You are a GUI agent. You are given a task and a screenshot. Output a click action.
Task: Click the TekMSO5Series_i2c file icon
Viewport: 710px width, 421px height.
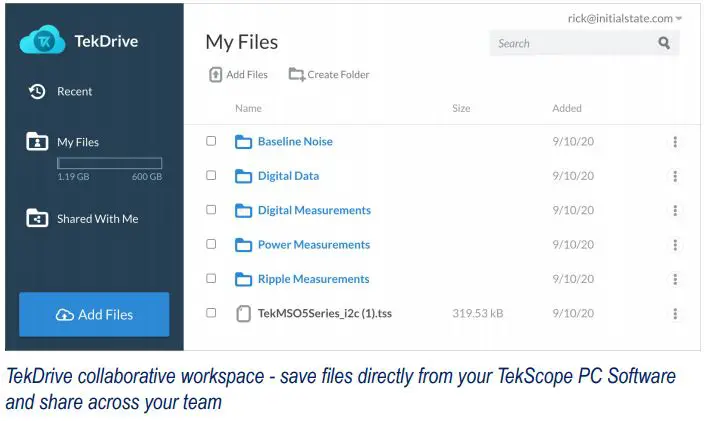click(244, 314)
